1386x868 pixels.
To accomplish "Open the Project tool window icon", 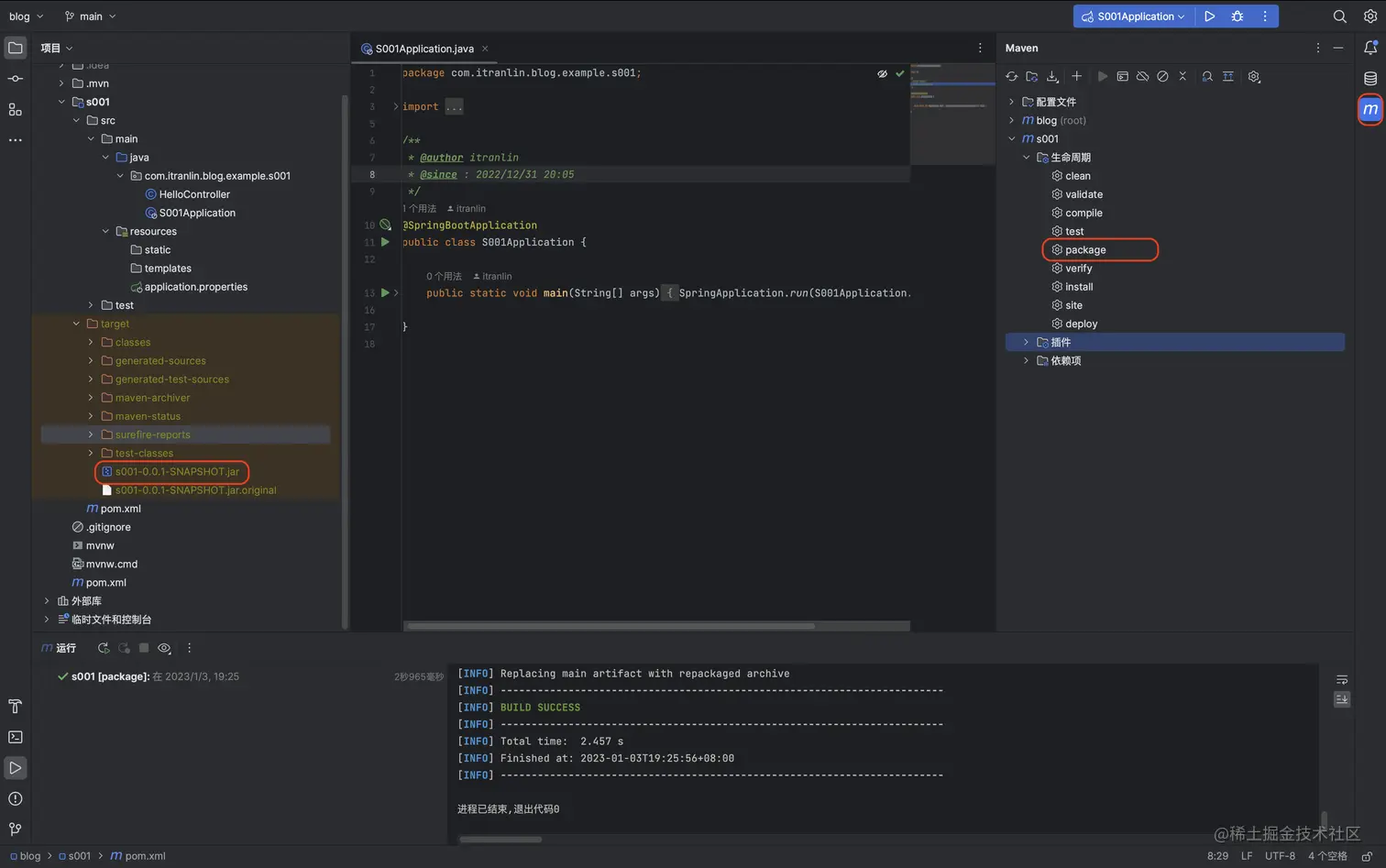I will (x=16, y=48).
